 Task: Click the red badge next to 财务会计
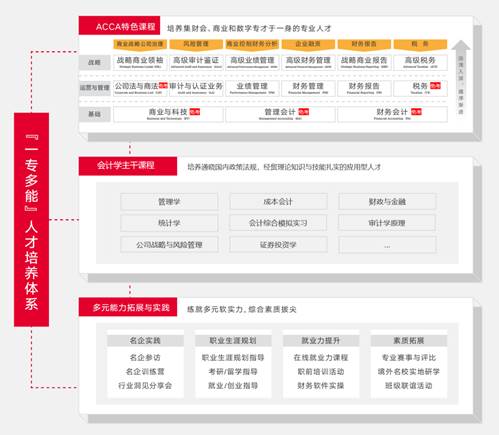tap(416, 112)
